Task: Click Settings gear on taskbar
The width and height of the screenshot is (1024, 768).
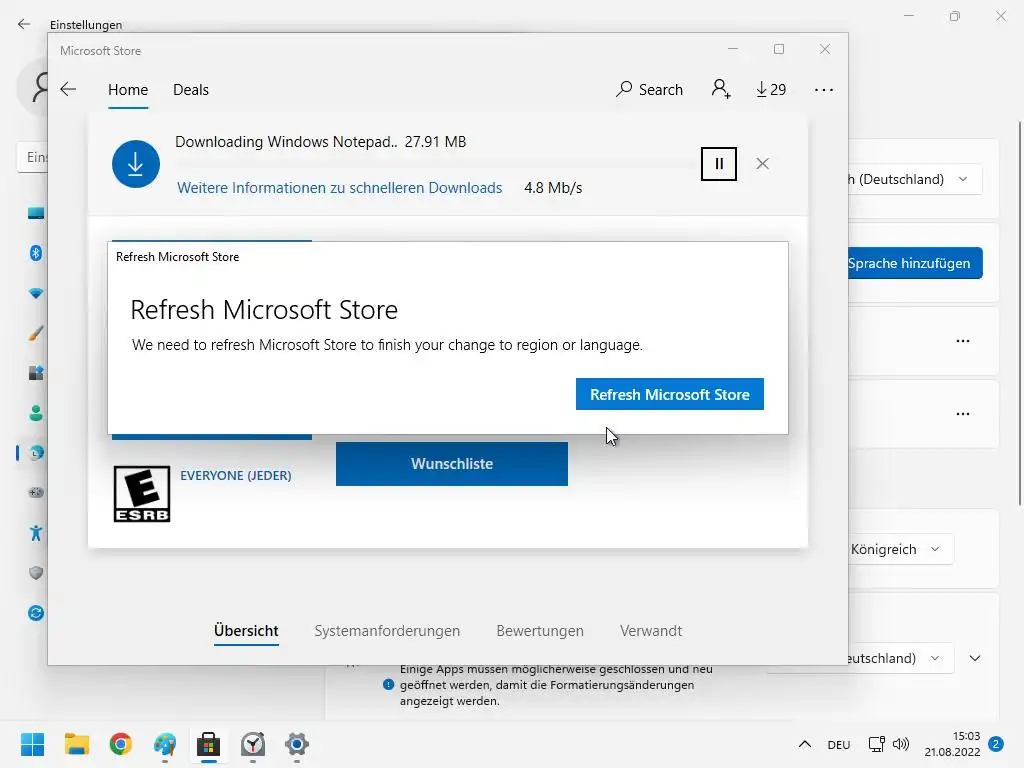Action: [296, 744]
